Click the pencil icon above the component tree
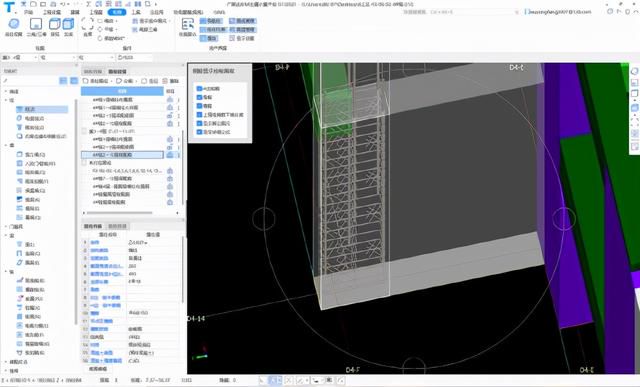Image resolution: width=640 pixels, height=387 pixels. pyautogui.click(x=6, y=81)
